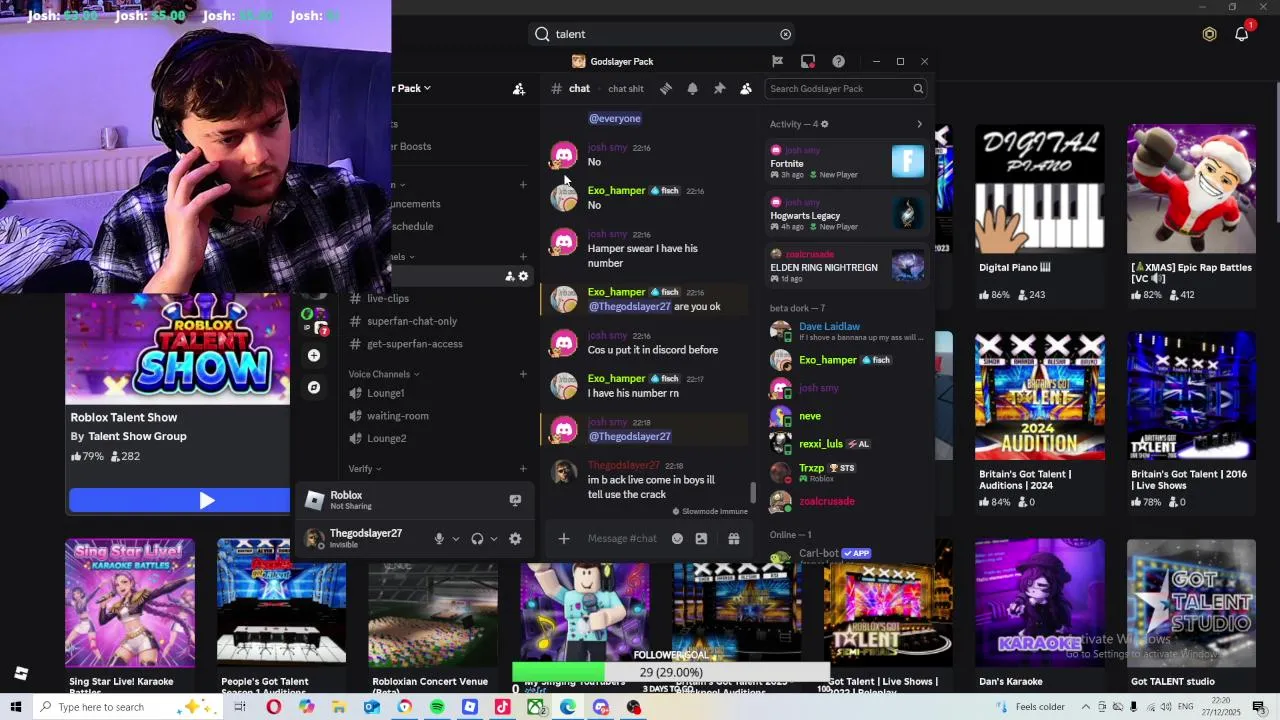Open Got TALENT studio game tile
The height and width of the screenshot is (720, 1280).
pos(1191,603)
